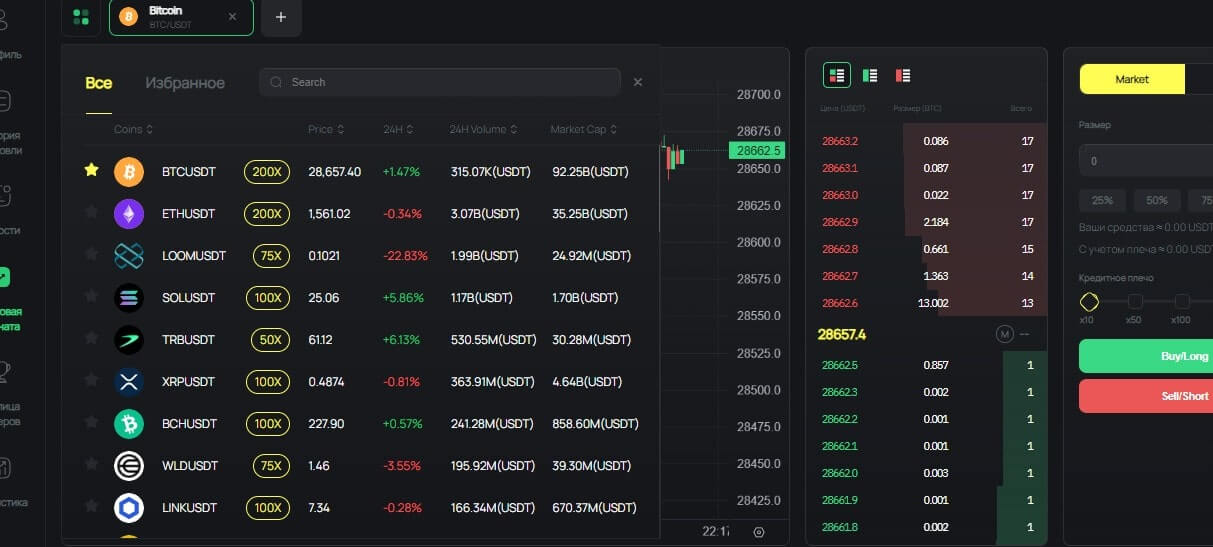Sort coin list by Price column
Screen dimensions: 1213x547
click(326, 130)
